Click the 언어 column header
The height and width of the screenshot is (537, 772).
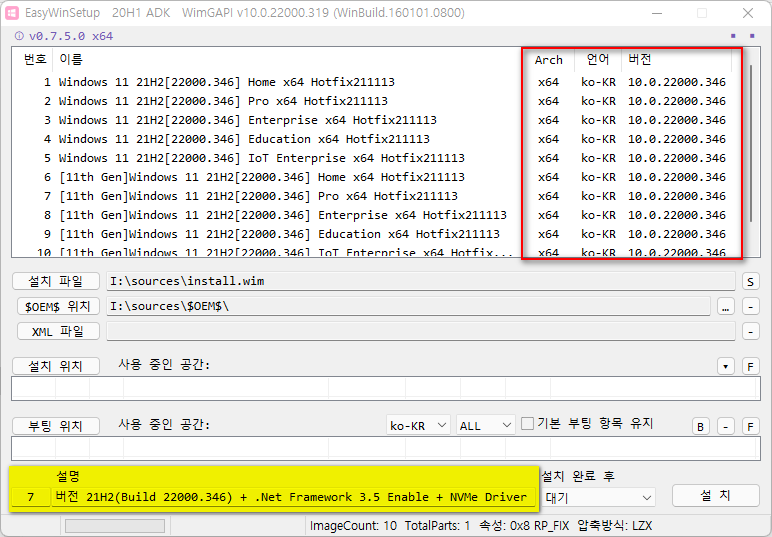598,60
